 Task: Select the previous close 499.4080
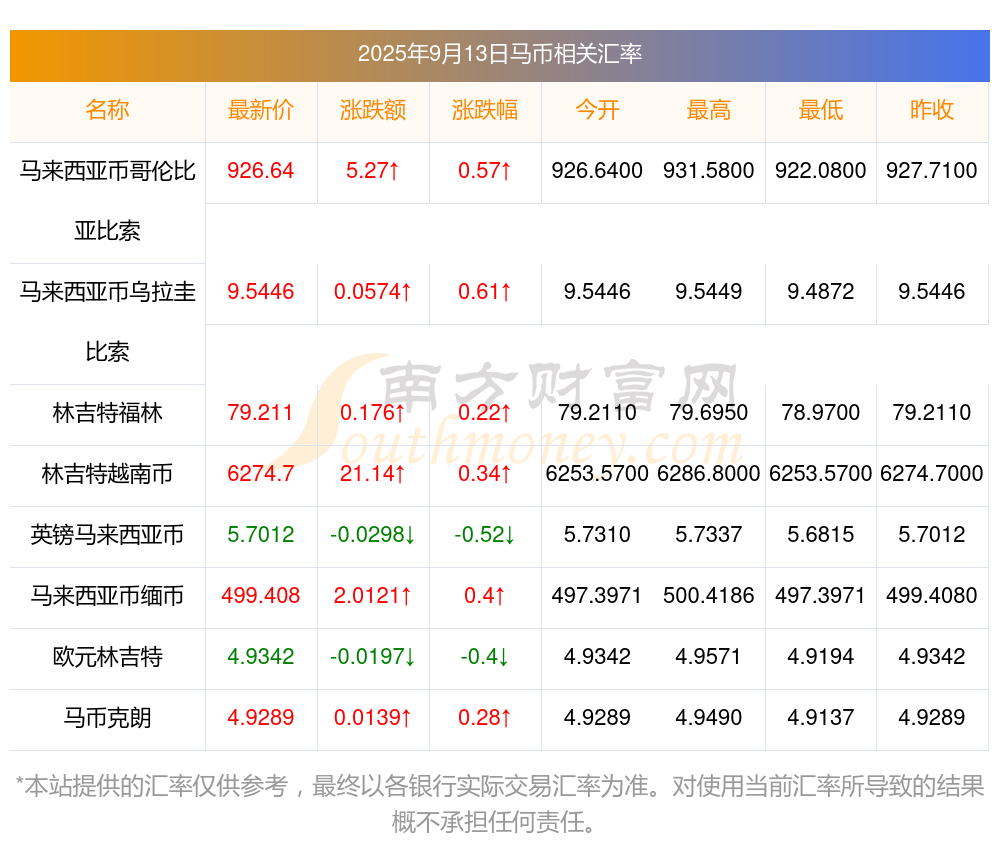(932, 596)
